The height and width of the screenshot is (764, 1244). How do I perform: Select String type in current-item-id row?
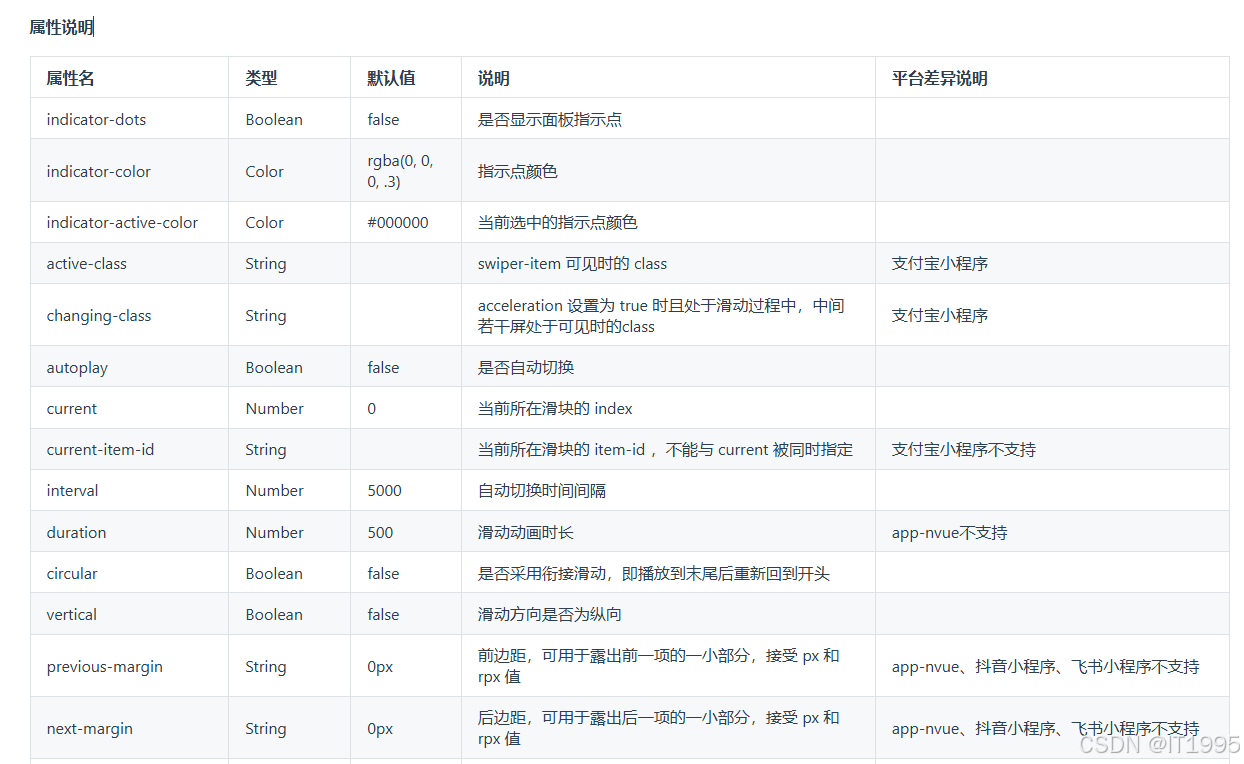266,449
